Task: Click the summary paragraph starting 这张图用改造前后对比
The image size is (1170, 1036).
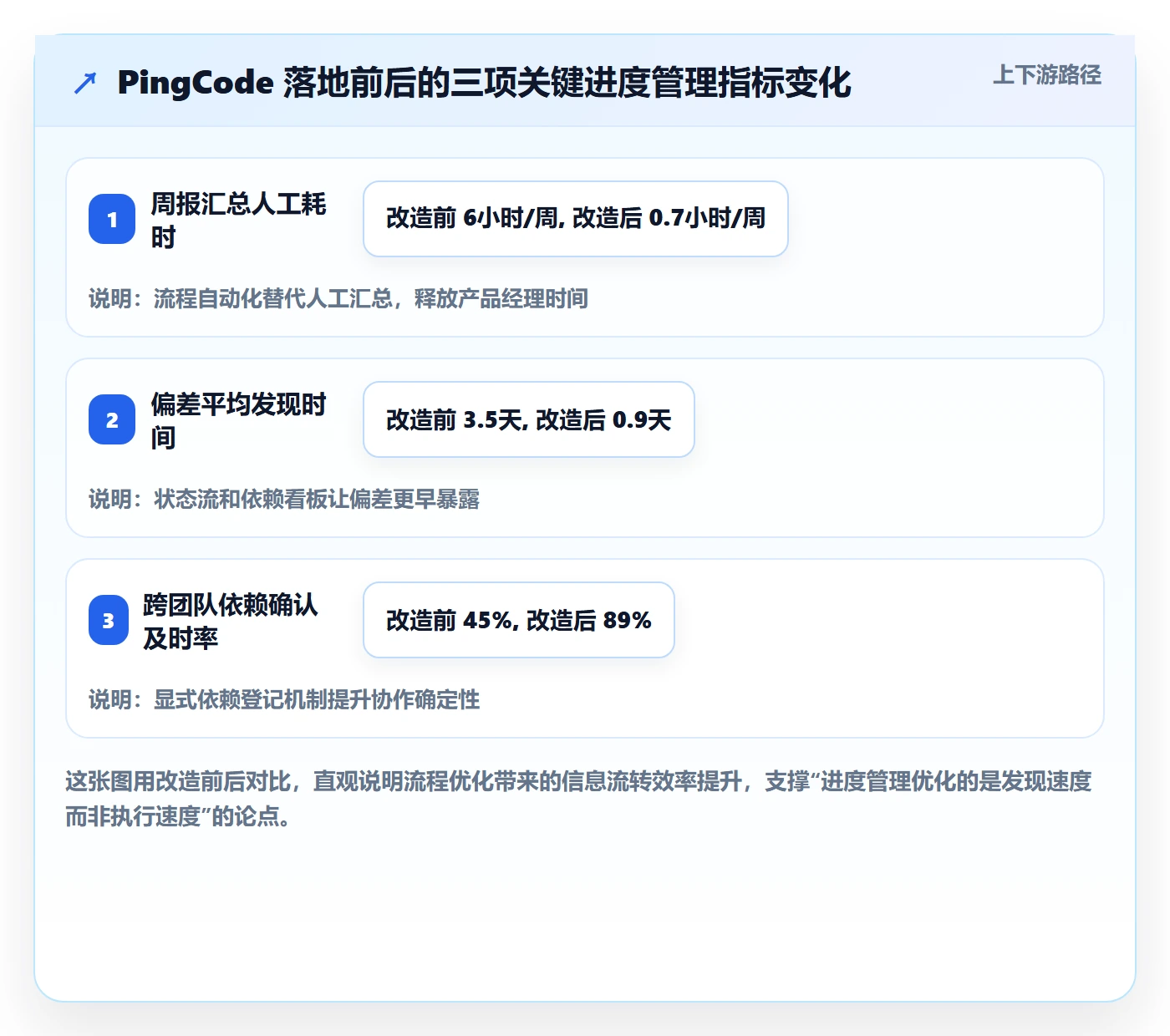Action: pos(579,799)
